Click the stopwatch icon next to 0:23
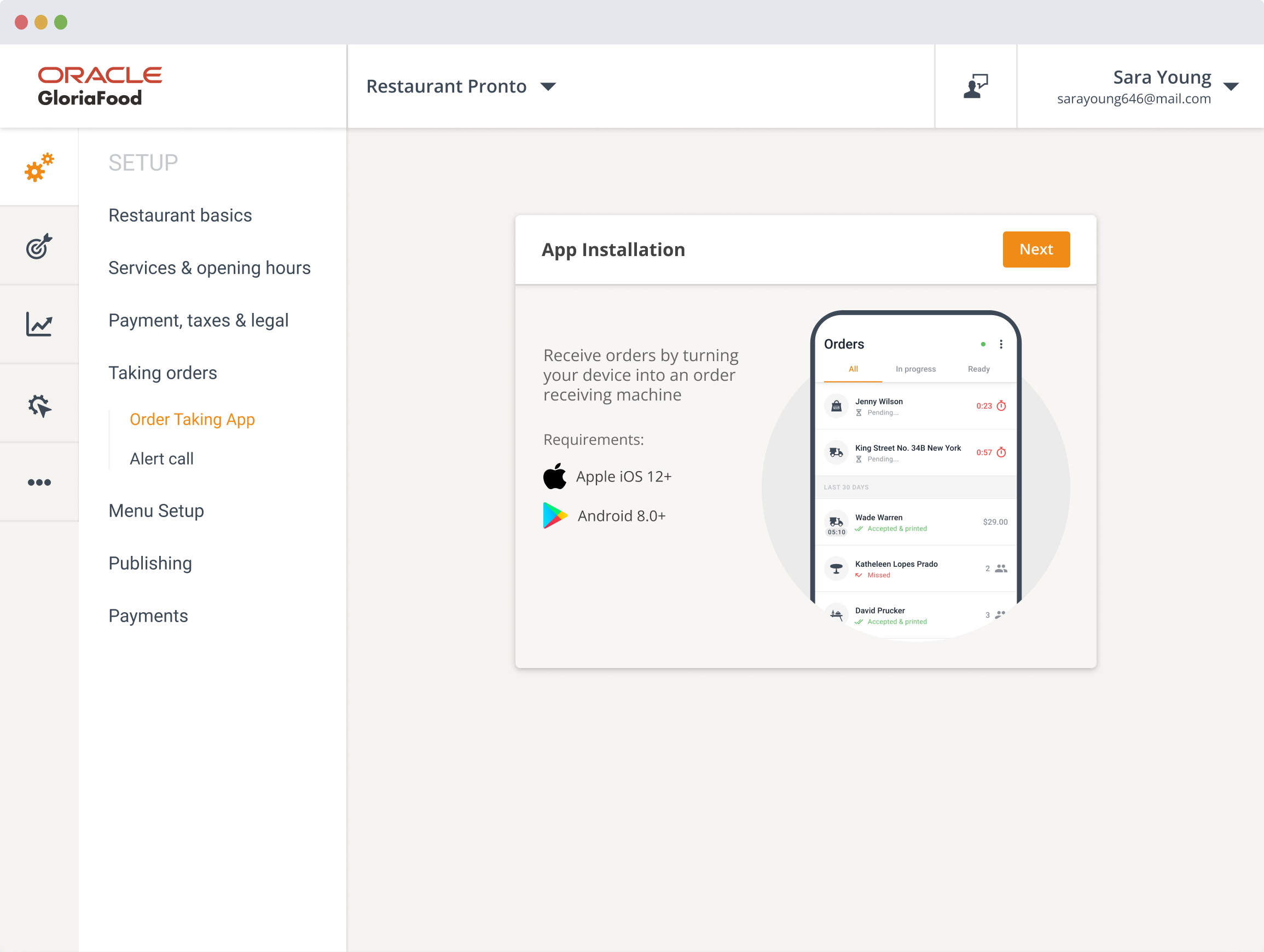Image resolution: width=1264 pixels, height=952 pixels. (1001, 406)
